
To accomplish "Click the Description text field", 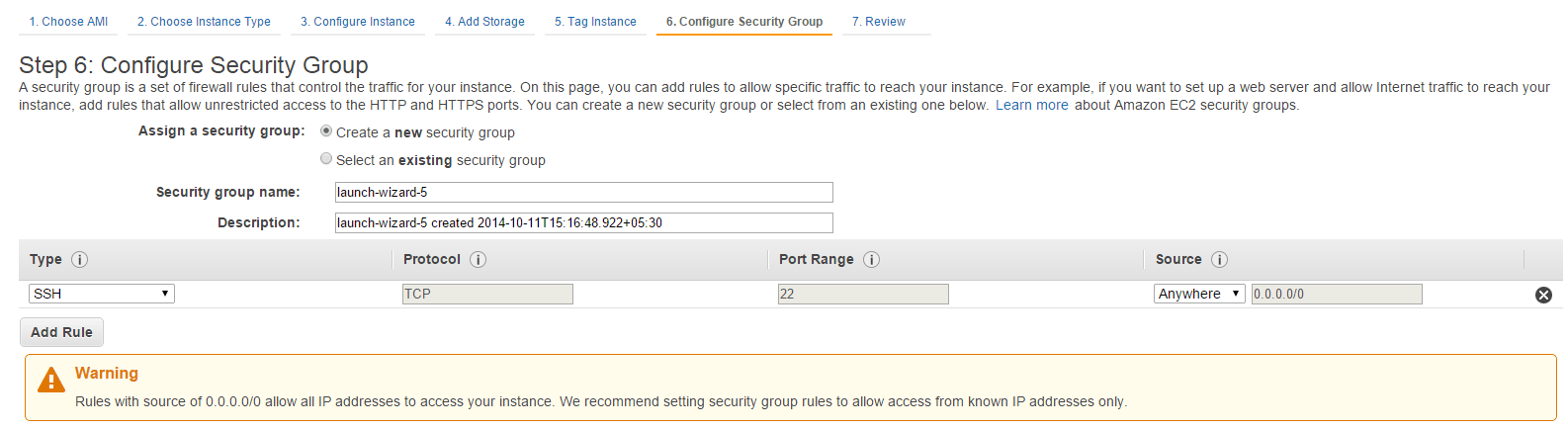I will 583,223.
